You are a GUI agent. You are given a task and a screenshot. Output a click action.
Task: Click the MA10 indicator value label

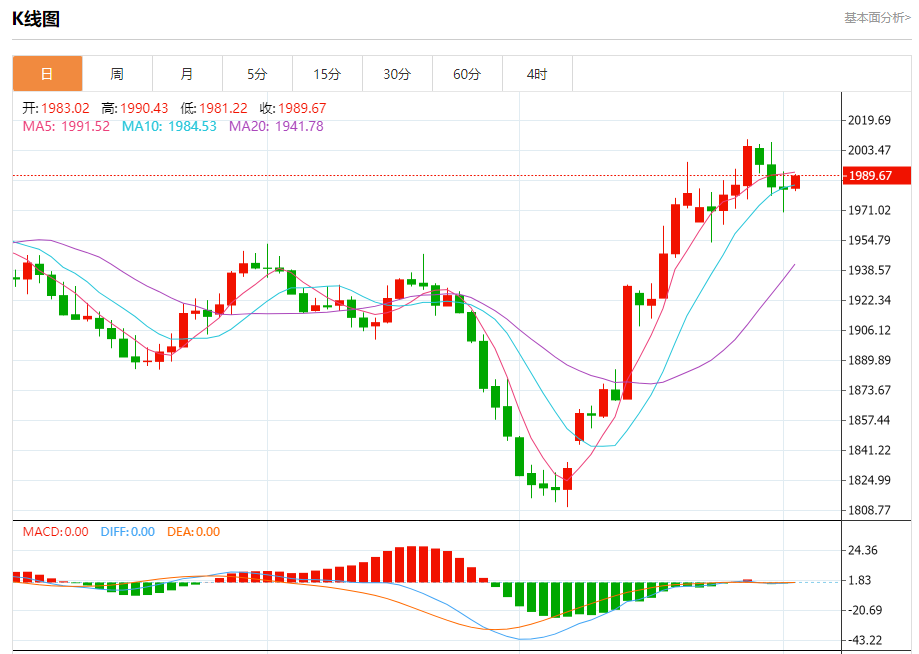[x=168, y=126]
